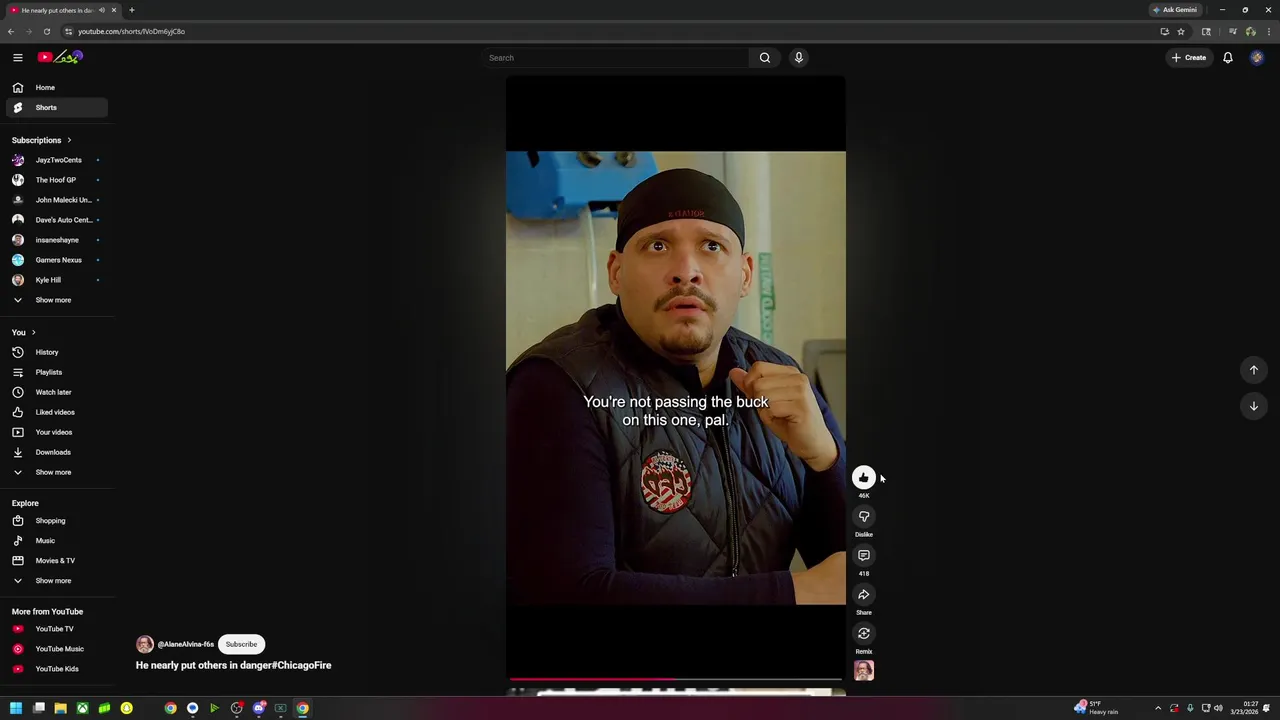Screen dimensions: 1280x720
Task: Like this Short with thumbs up
Action: (864, 478)
